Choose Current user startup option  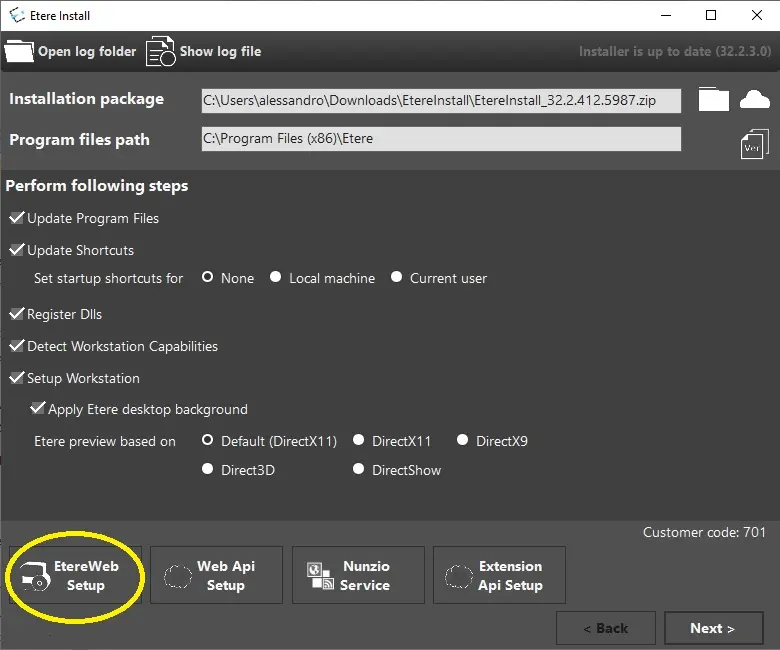coord(397,278)
